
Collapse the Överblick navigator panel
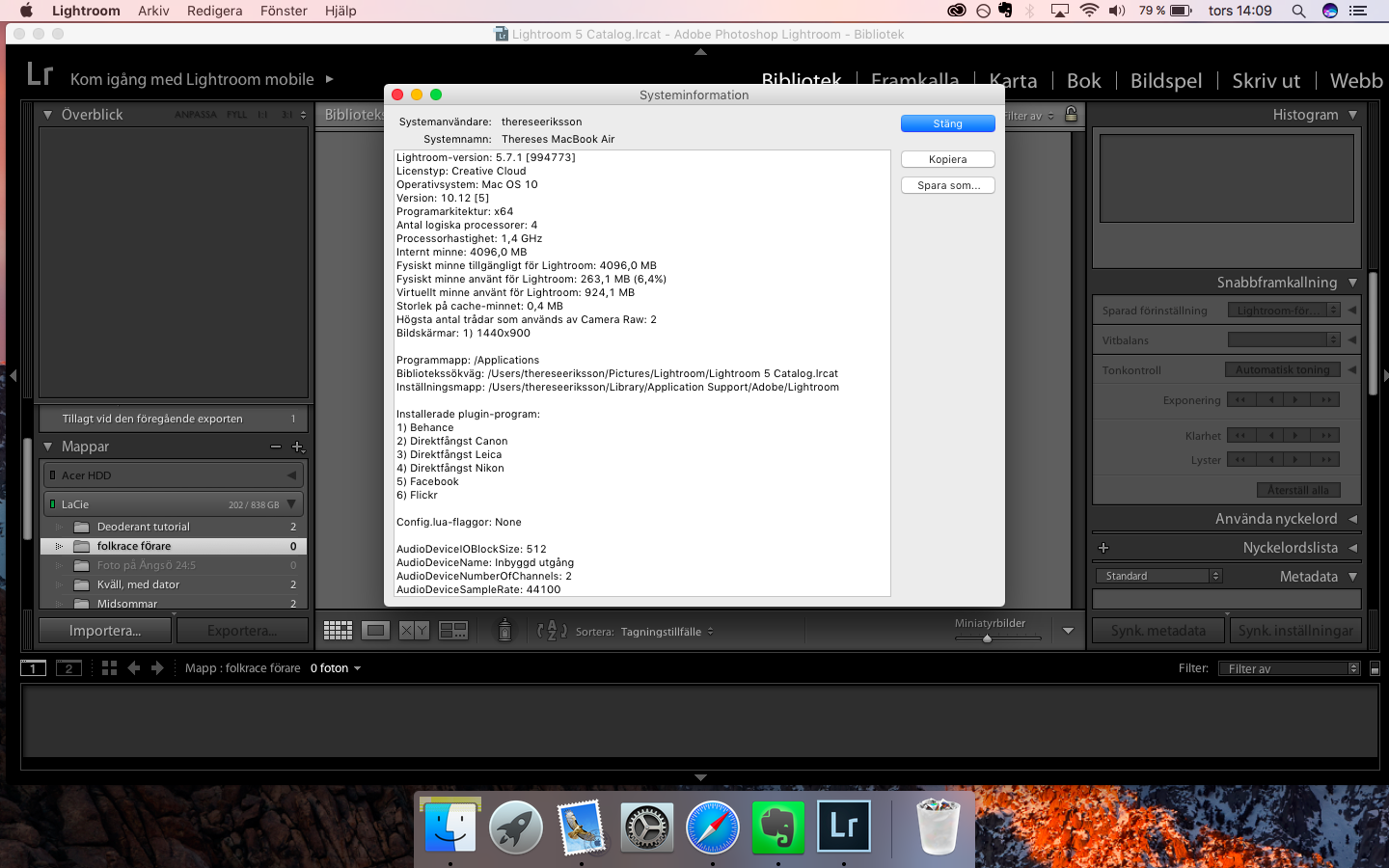[x=47, y=115]
